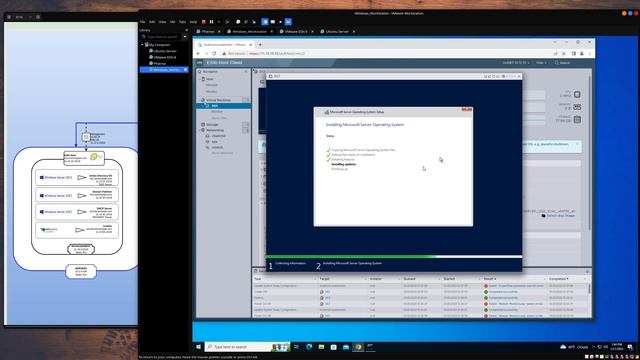Click the browser address bar URL

click(277, 53)
